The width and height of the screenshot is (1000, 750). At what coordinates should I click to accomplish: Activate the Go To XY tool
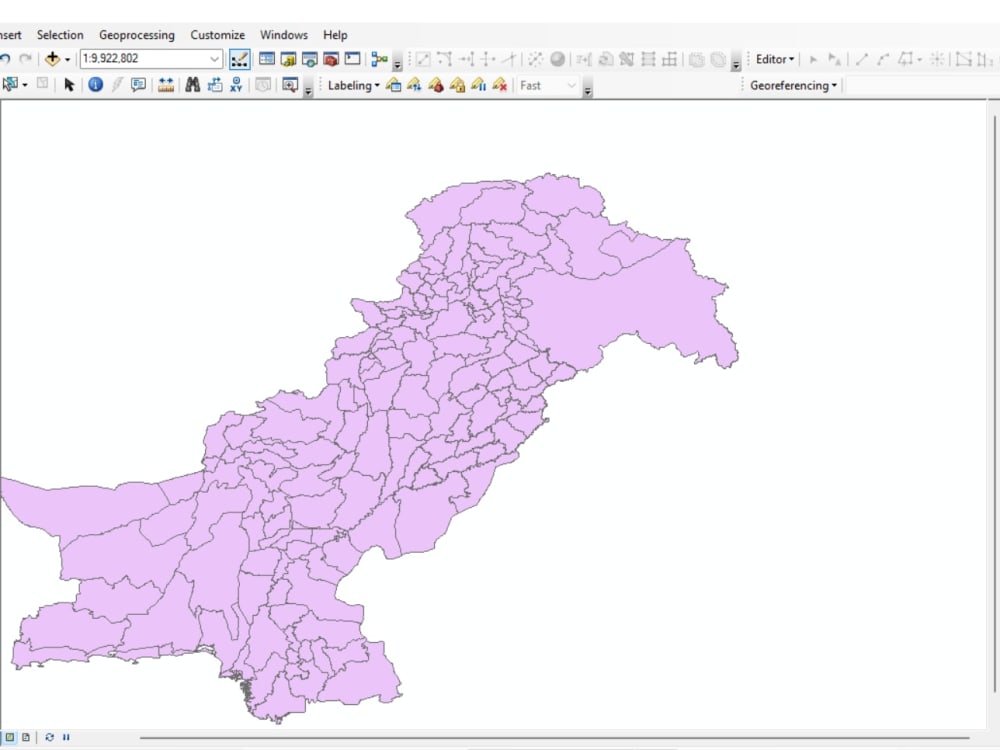click(x=237, y=84)
